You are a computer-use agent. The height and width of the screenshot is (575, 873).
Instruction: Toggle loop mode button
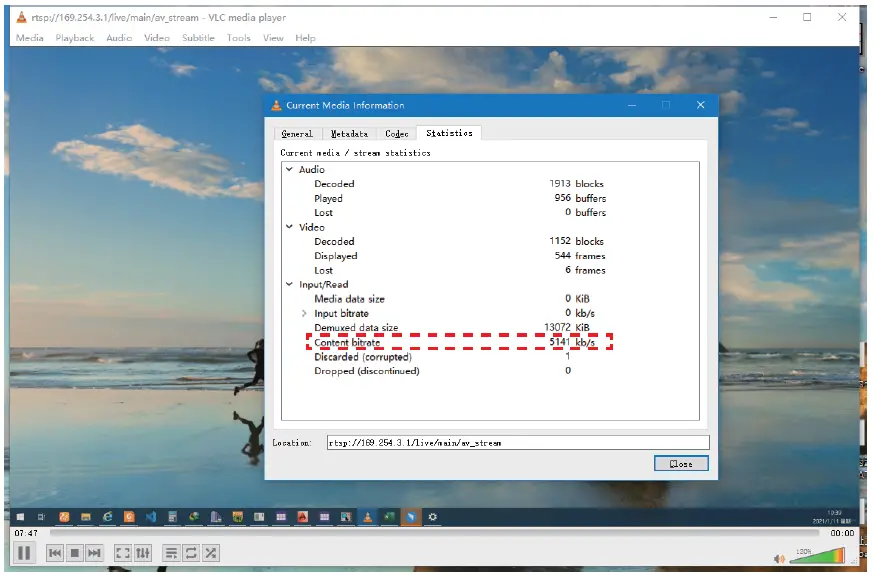point(191,553)
